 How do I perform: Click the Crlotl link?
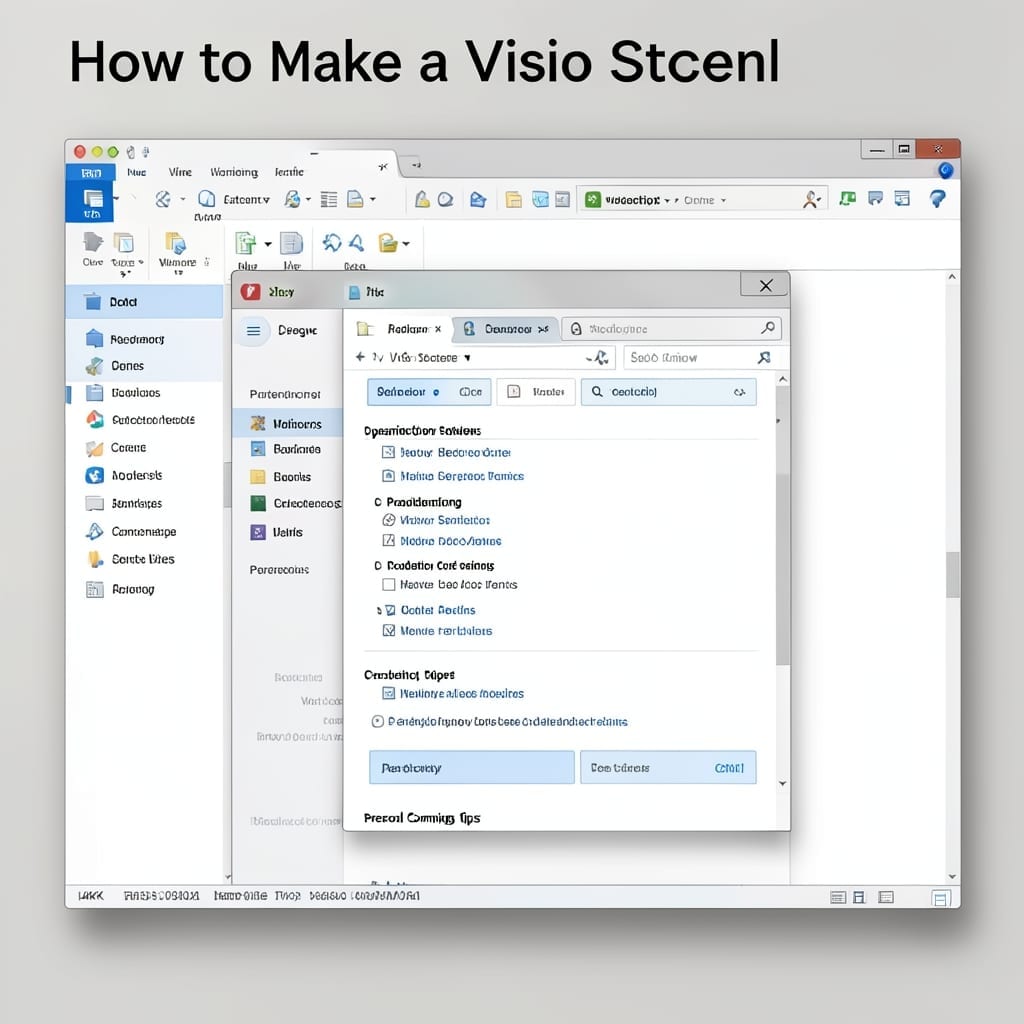(x=729, y=768)
